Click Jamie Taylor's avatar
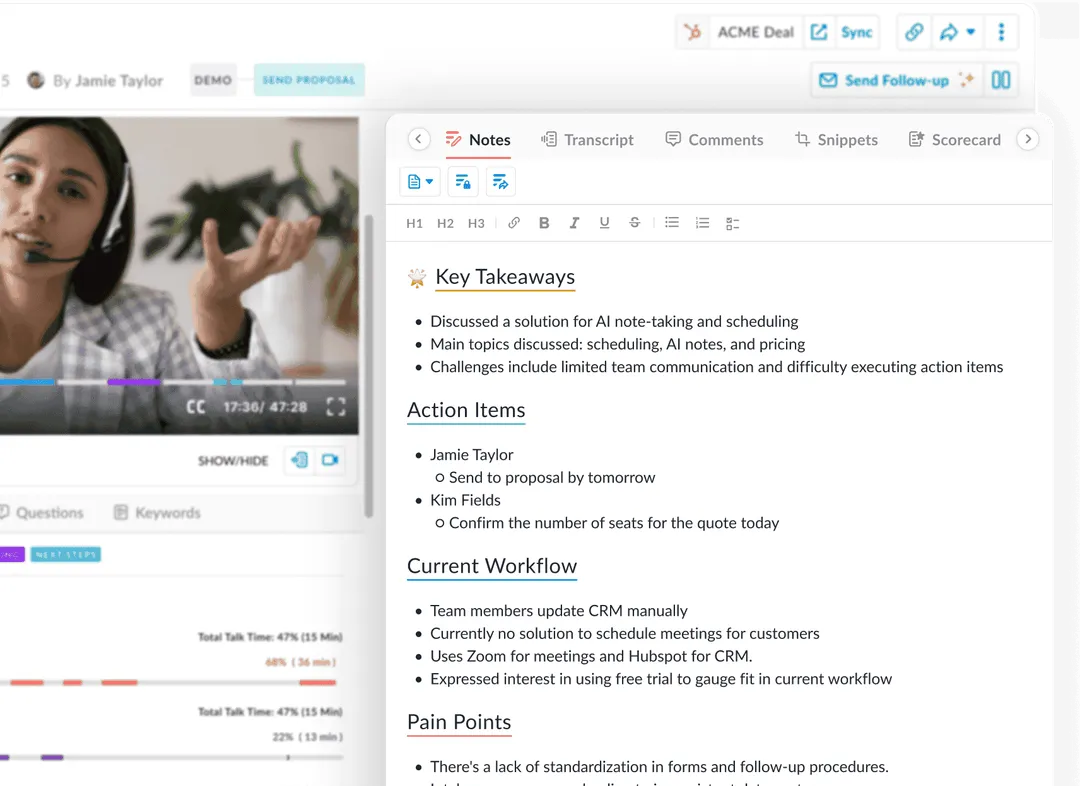This screenshot has height=786, width=1080. click(35, 80)
